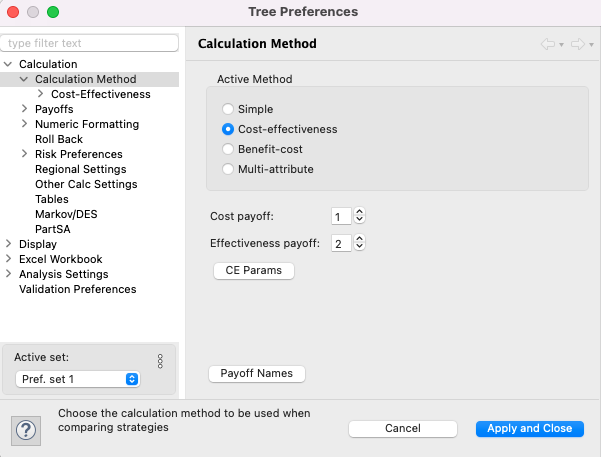Open the back history dropdown arrow
Viewport: 601px width, 457px height.
pyautogui.click(x=562, y=45)
